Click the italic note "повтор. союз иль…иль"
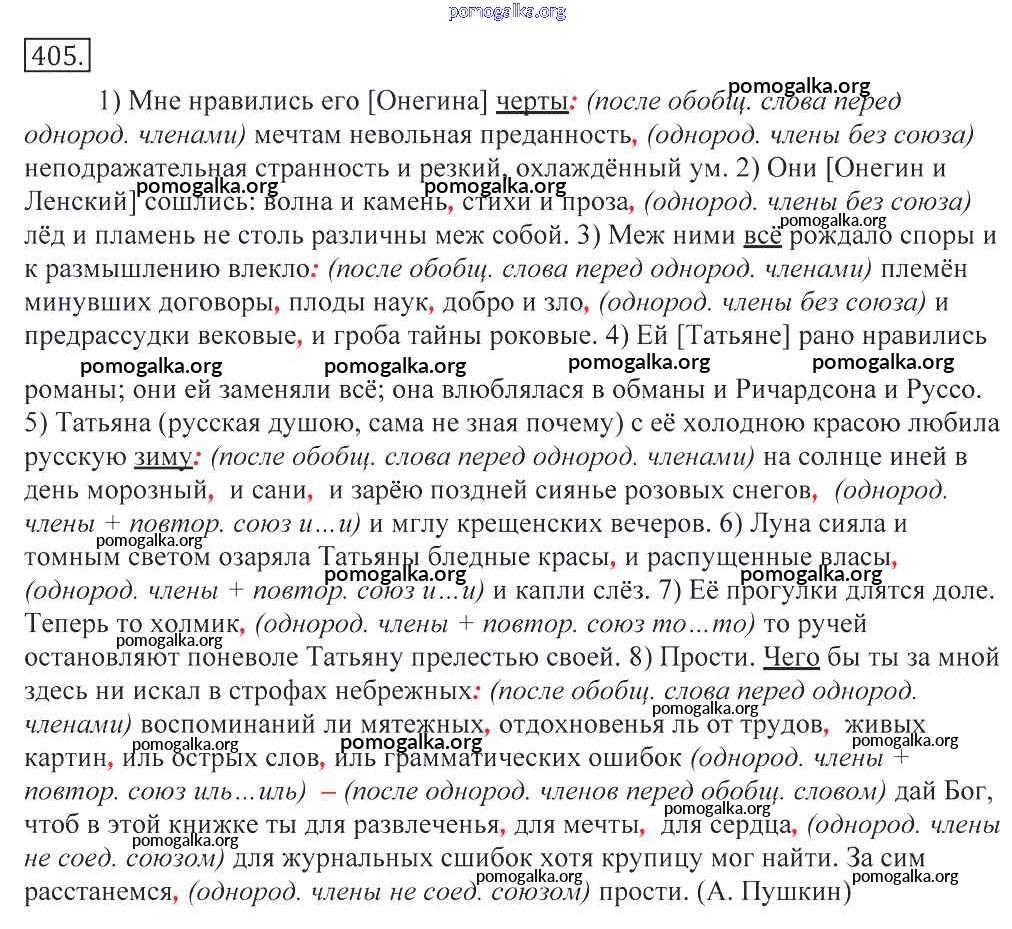Screen dimensions: 1012x929 [165, 791]
